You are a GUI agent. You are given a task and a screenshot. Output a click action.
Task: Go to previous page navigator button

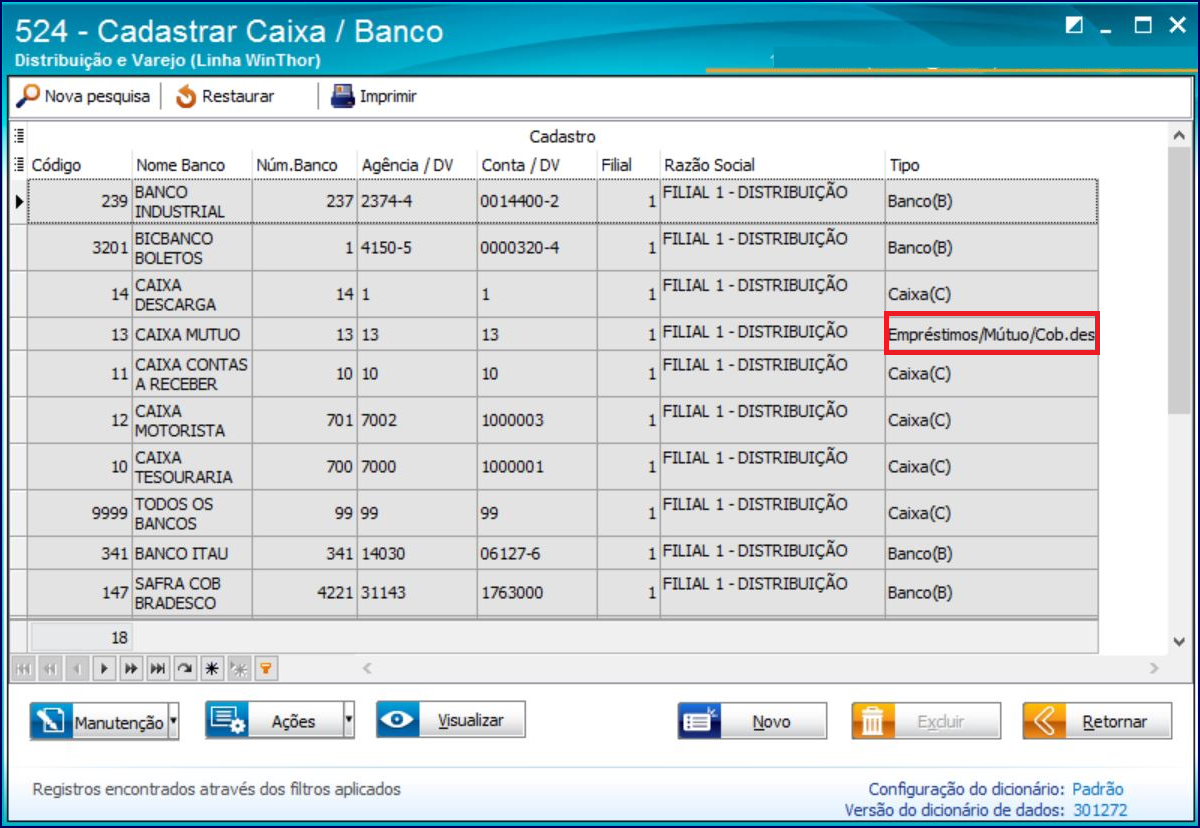click(49, 669)
